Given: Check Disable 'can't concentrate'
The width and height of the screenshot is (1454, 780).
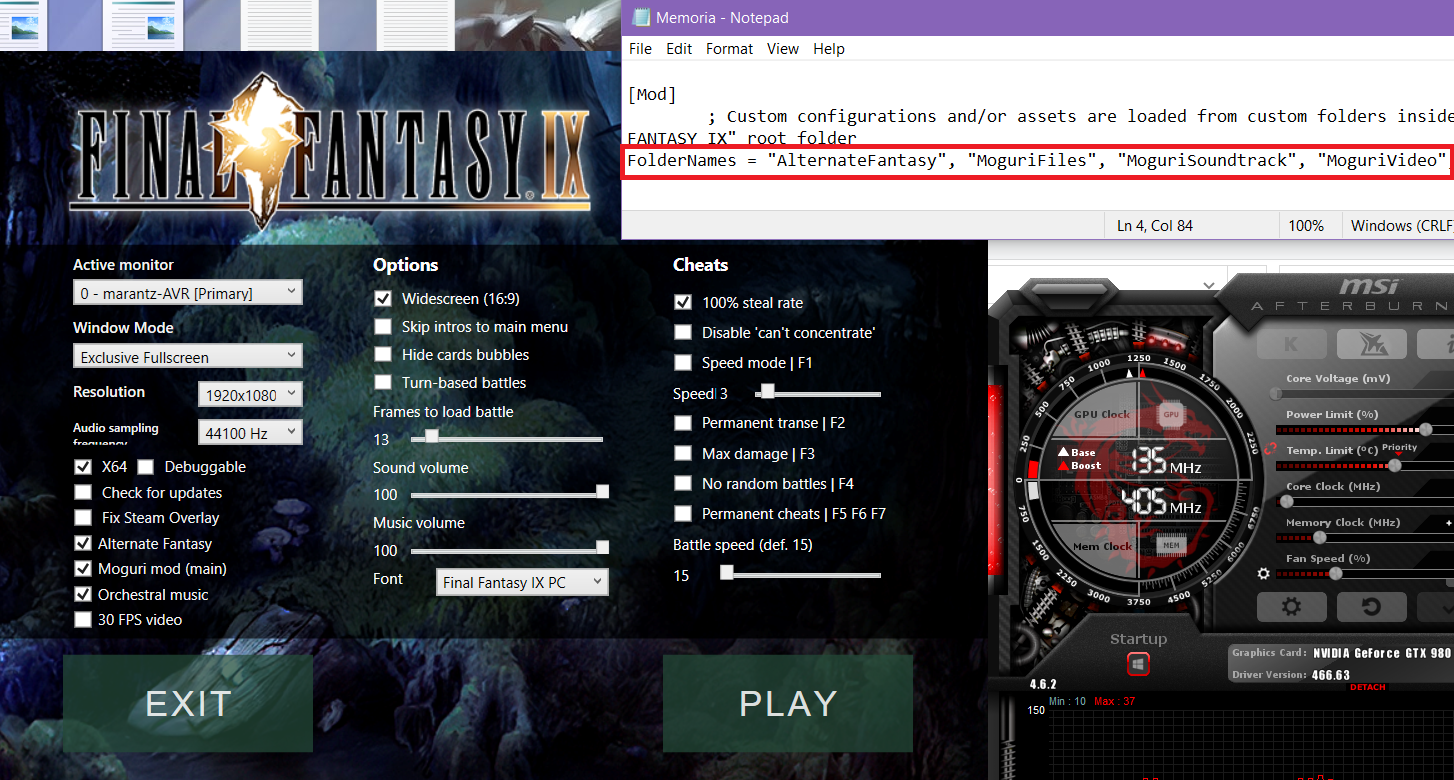Looking at the screenshot, I should (682, 332).
